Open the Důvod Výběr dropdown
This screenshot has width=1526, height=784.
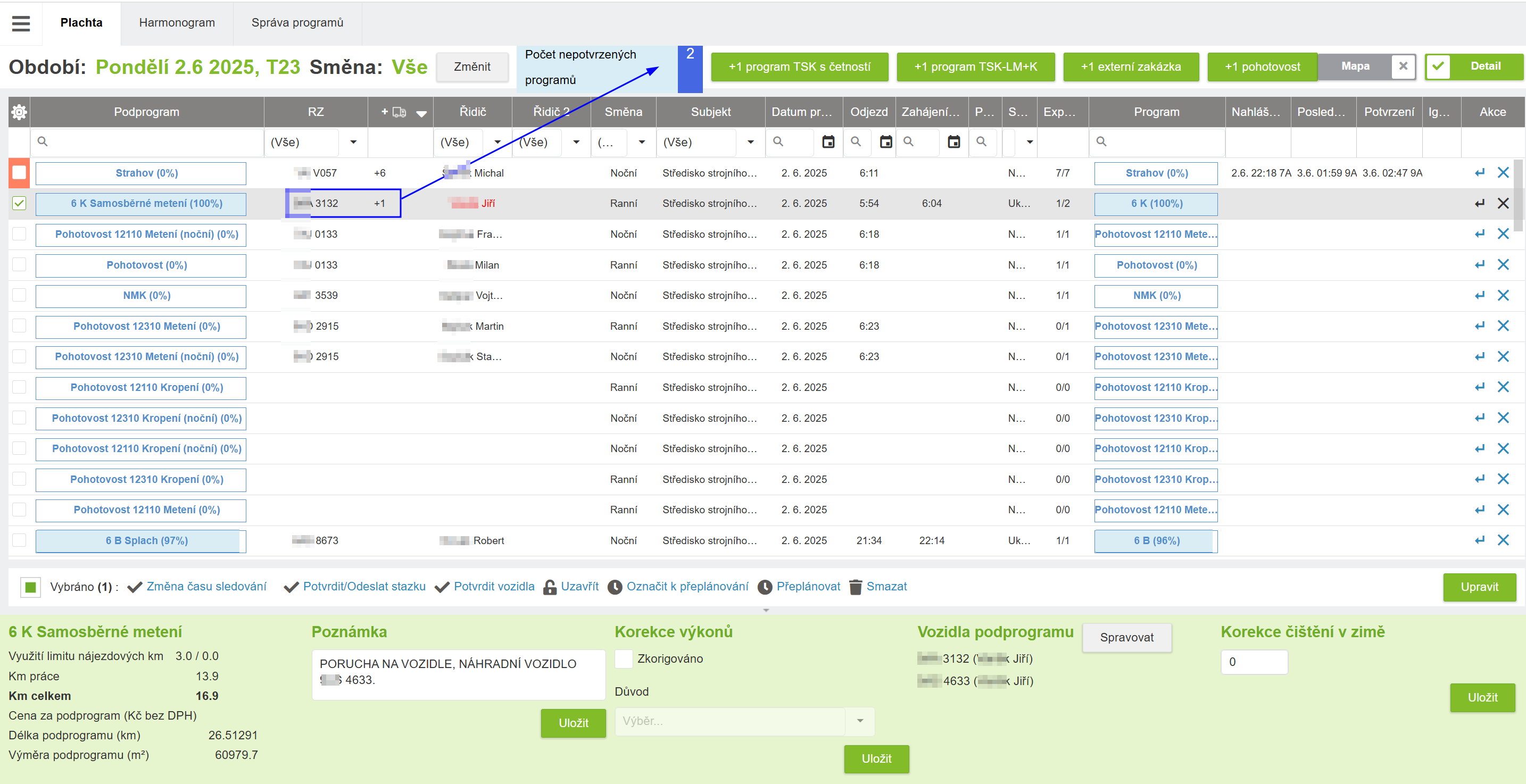tap(859, 721)
